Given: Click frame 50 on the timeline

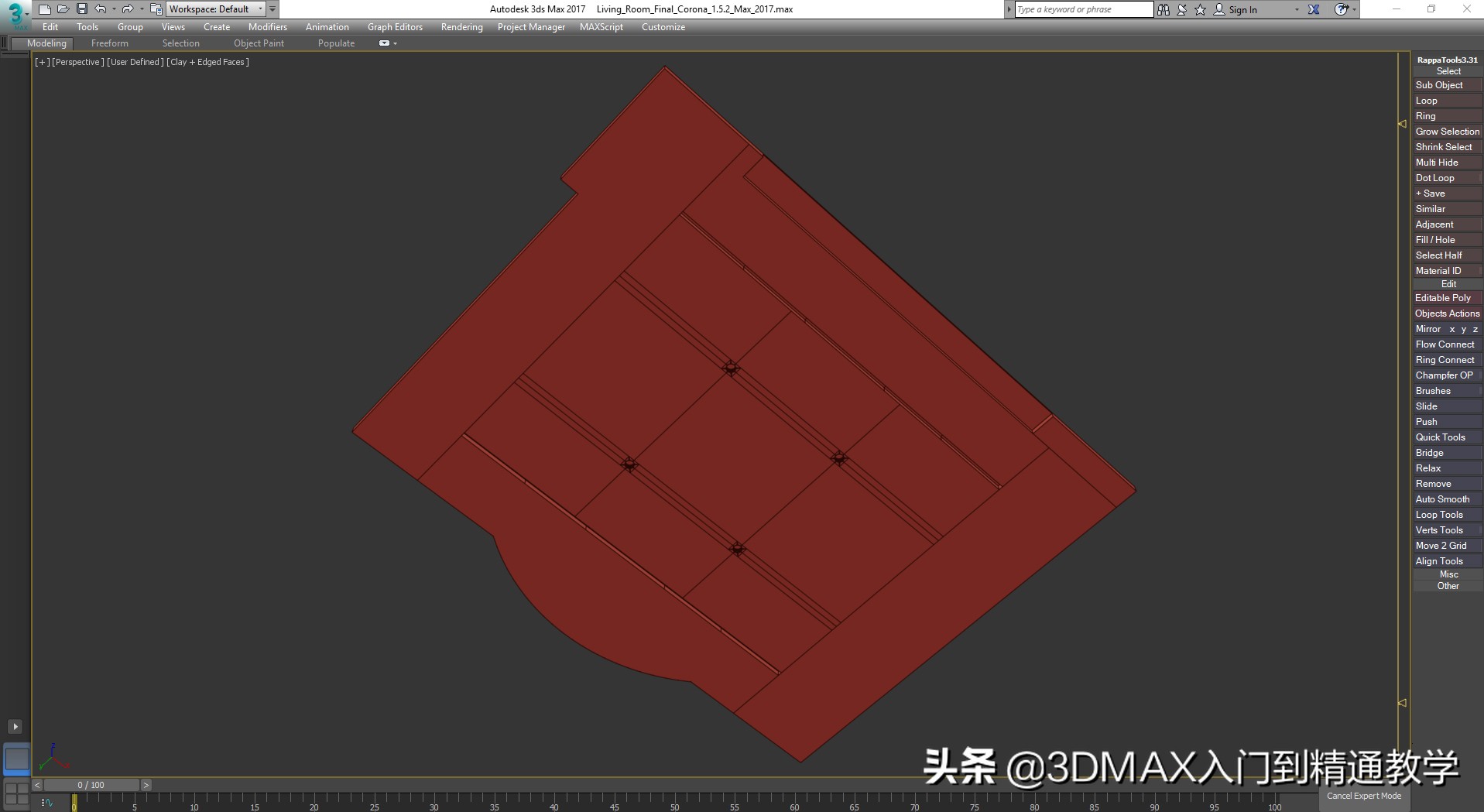Looking at the screenshot, I should 674,803.
